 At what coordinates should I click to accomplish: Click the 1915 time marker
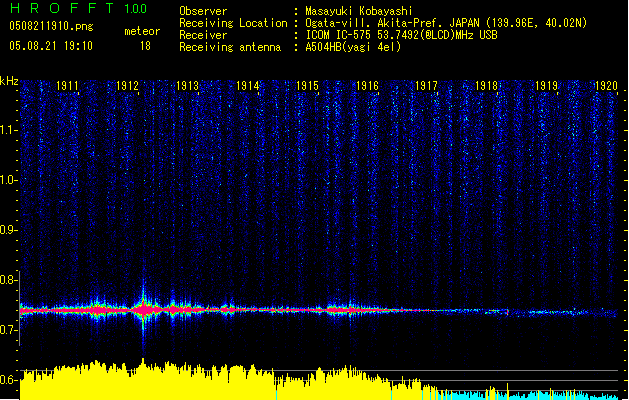307,86
